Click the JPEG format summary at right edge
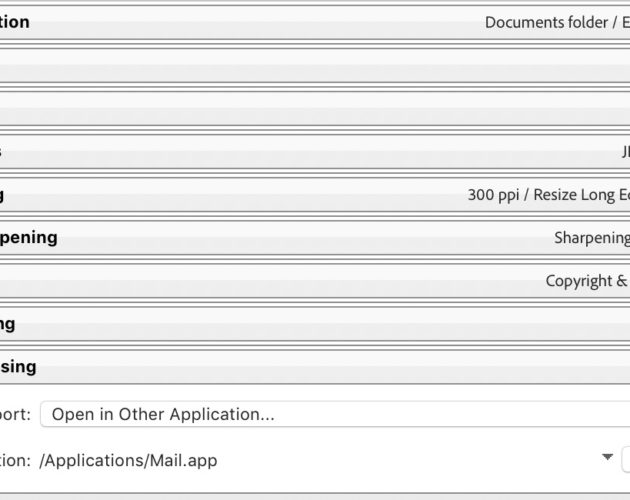The image size is (630, 500). [x=626, y=152]
